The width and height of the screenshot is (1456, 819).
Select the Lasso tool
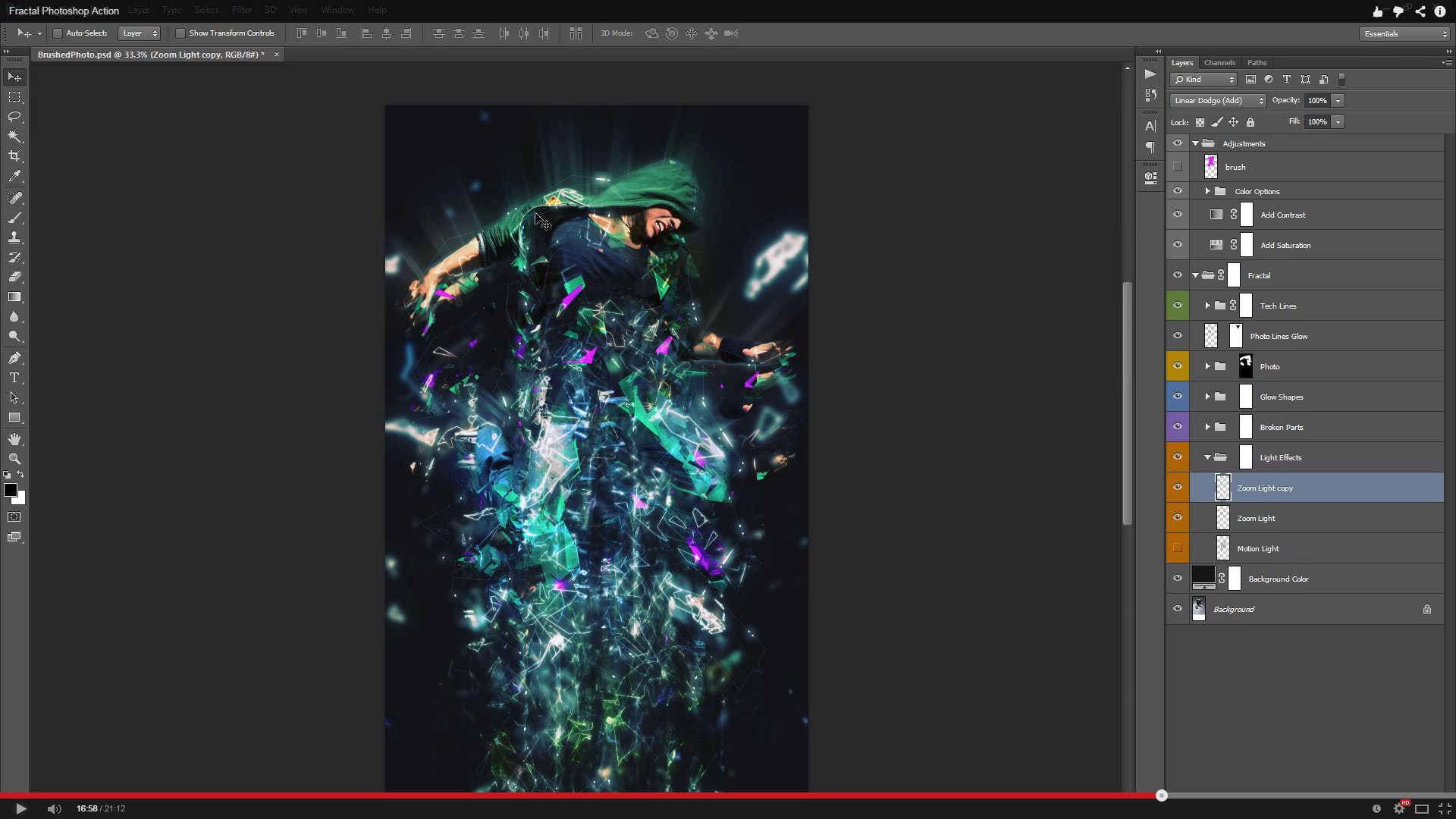(x=14, y=117)
